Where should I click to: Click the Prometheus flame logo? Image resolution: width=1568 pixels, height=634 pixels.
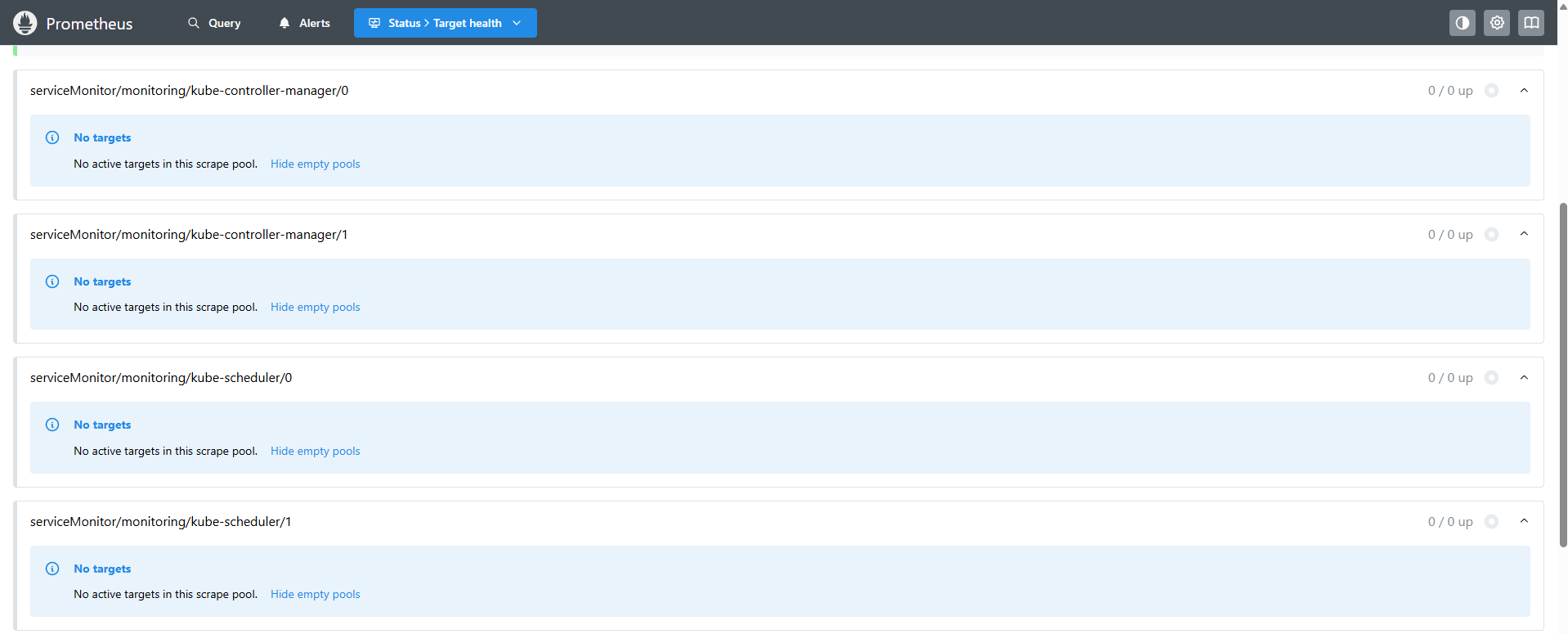[25, 23]
